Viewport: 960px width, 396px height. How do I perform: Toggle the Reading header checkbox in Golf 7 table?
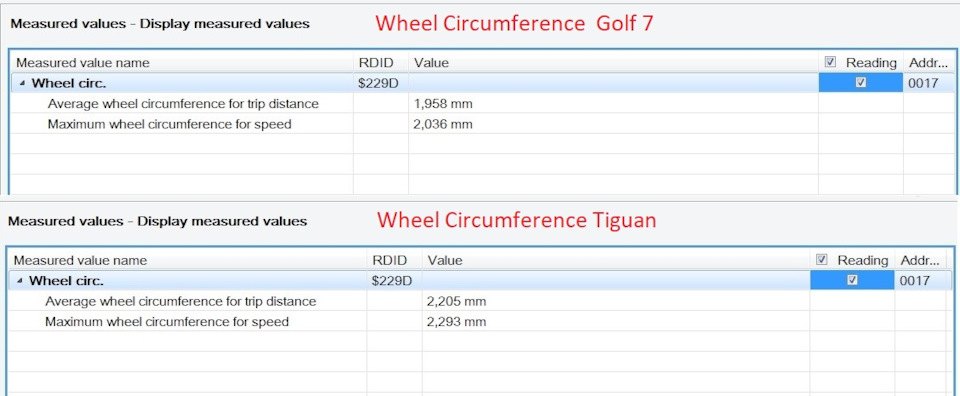pos(830,62)
